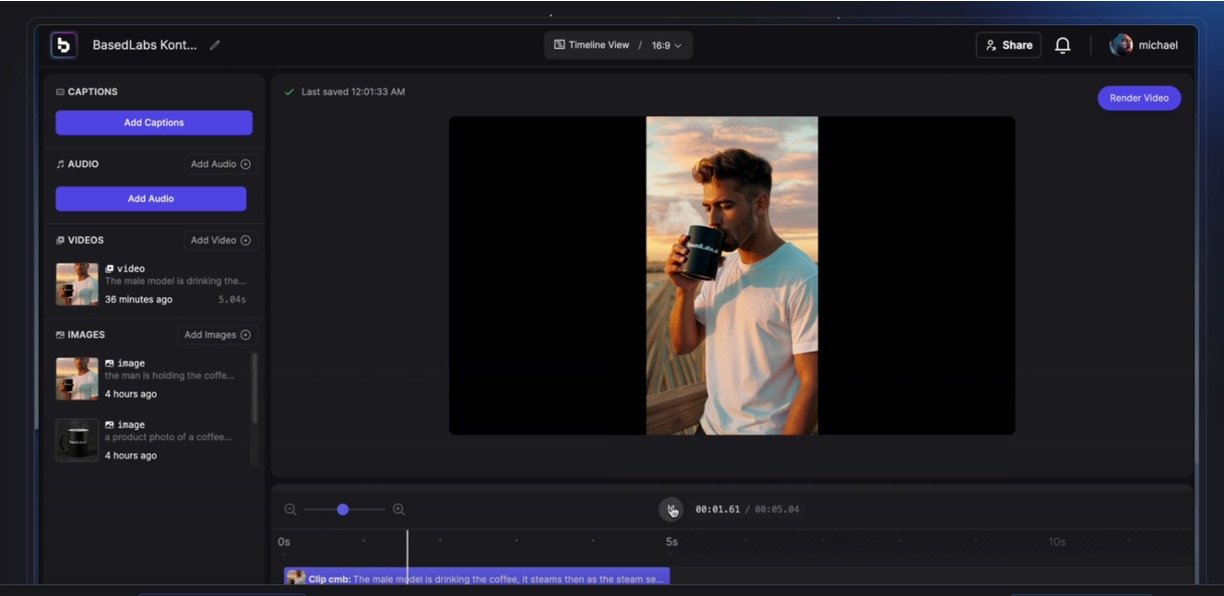Click the pencil icon to rename project
This screenshot has height=596, width=1224.
215,45
